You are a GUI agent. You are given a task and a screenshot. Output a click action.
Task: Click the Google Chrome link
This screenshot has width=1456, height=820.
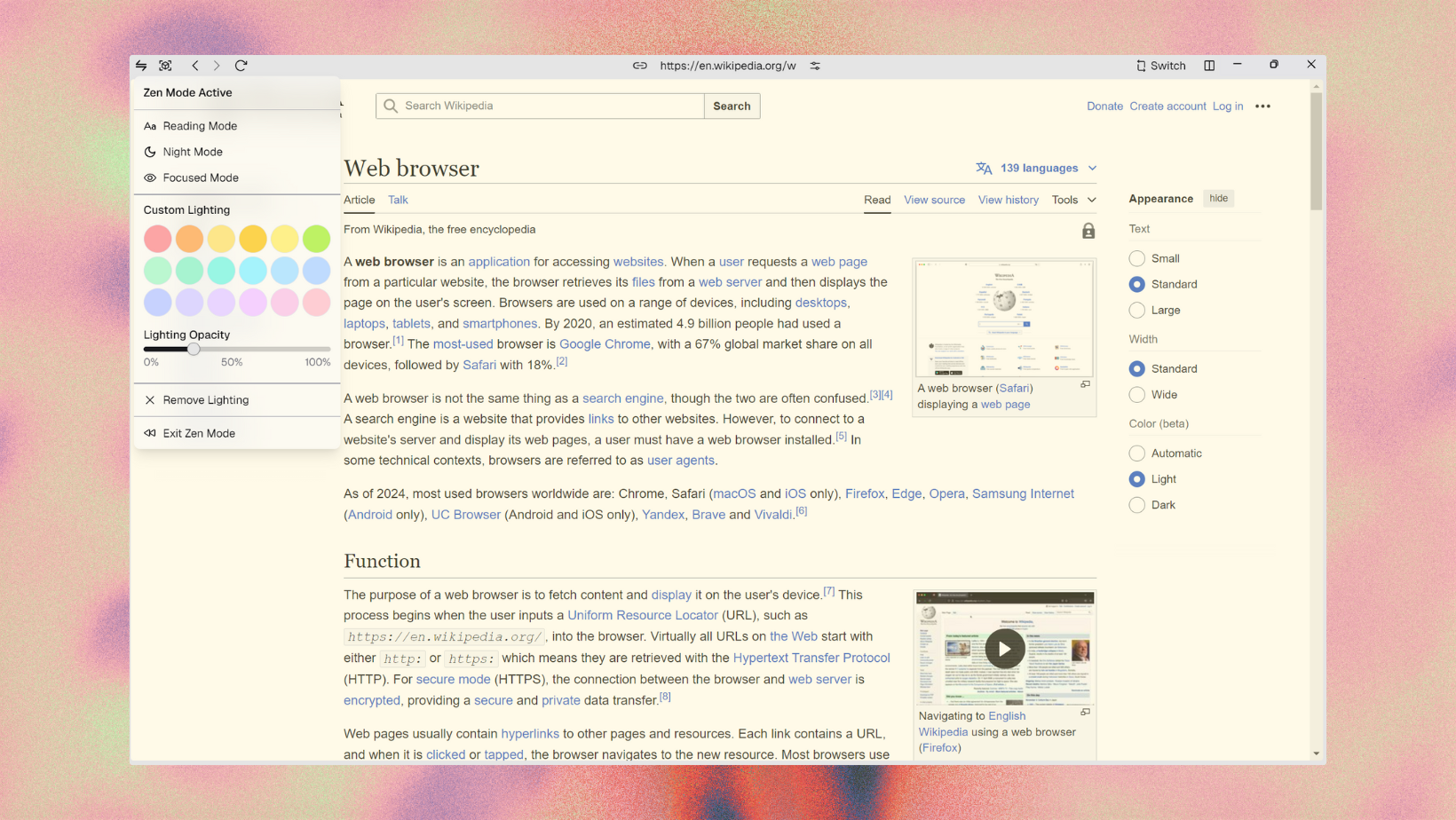[605, 344]
